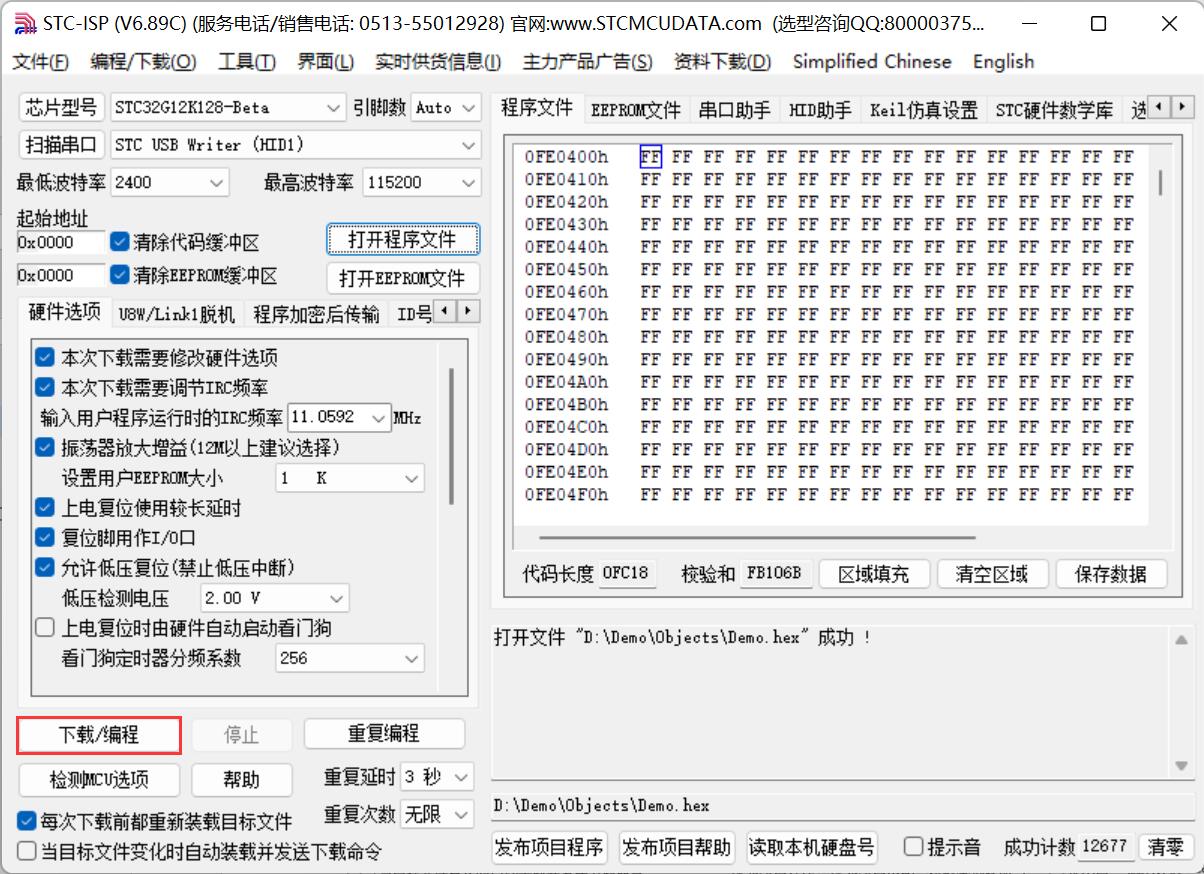
Task: Click hex viewer vertical scrollbar thumb
Action: [1159, 184]
